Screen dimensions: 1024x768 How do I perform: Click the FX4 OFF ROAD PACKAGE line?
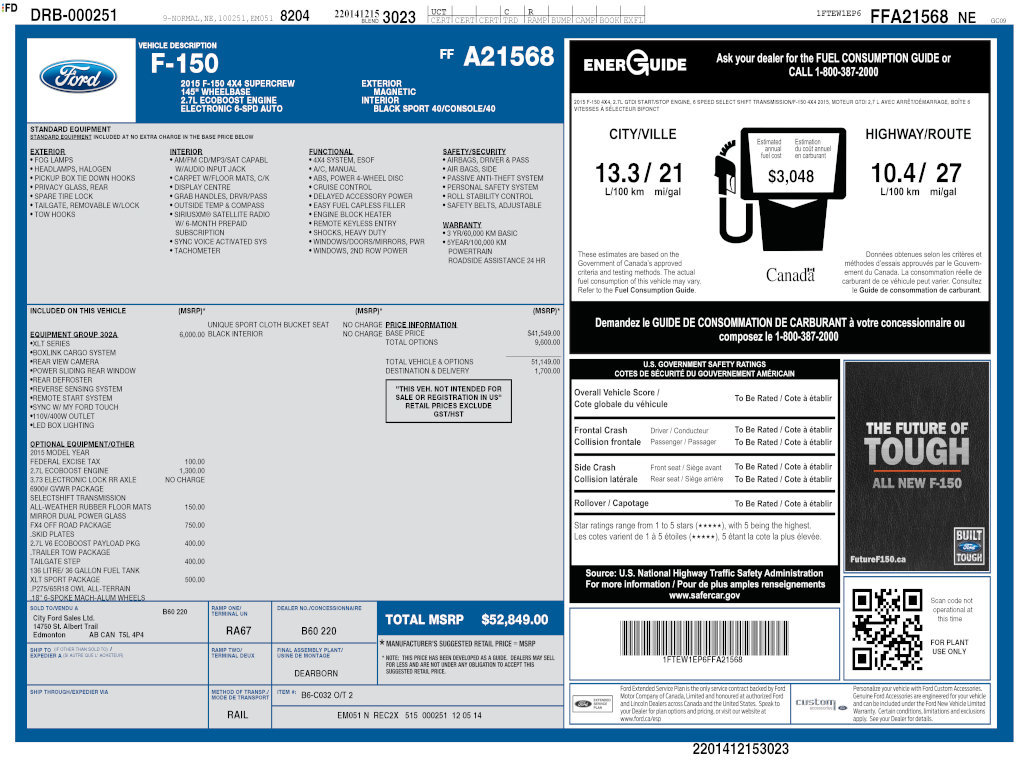pos(71,525)
